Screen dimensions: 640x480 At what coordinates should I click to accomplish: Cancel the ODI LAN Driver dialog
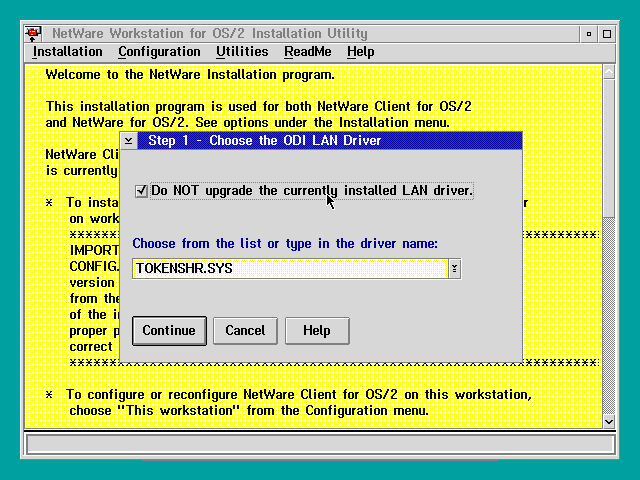[x=245, y=331]
